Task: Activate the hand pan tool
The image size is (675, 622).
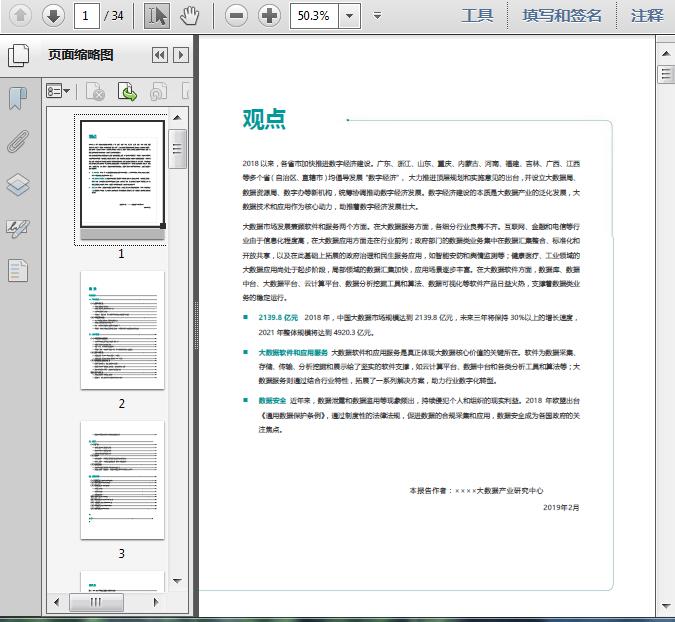Action: pyautogui.click(x=189, y=16)
